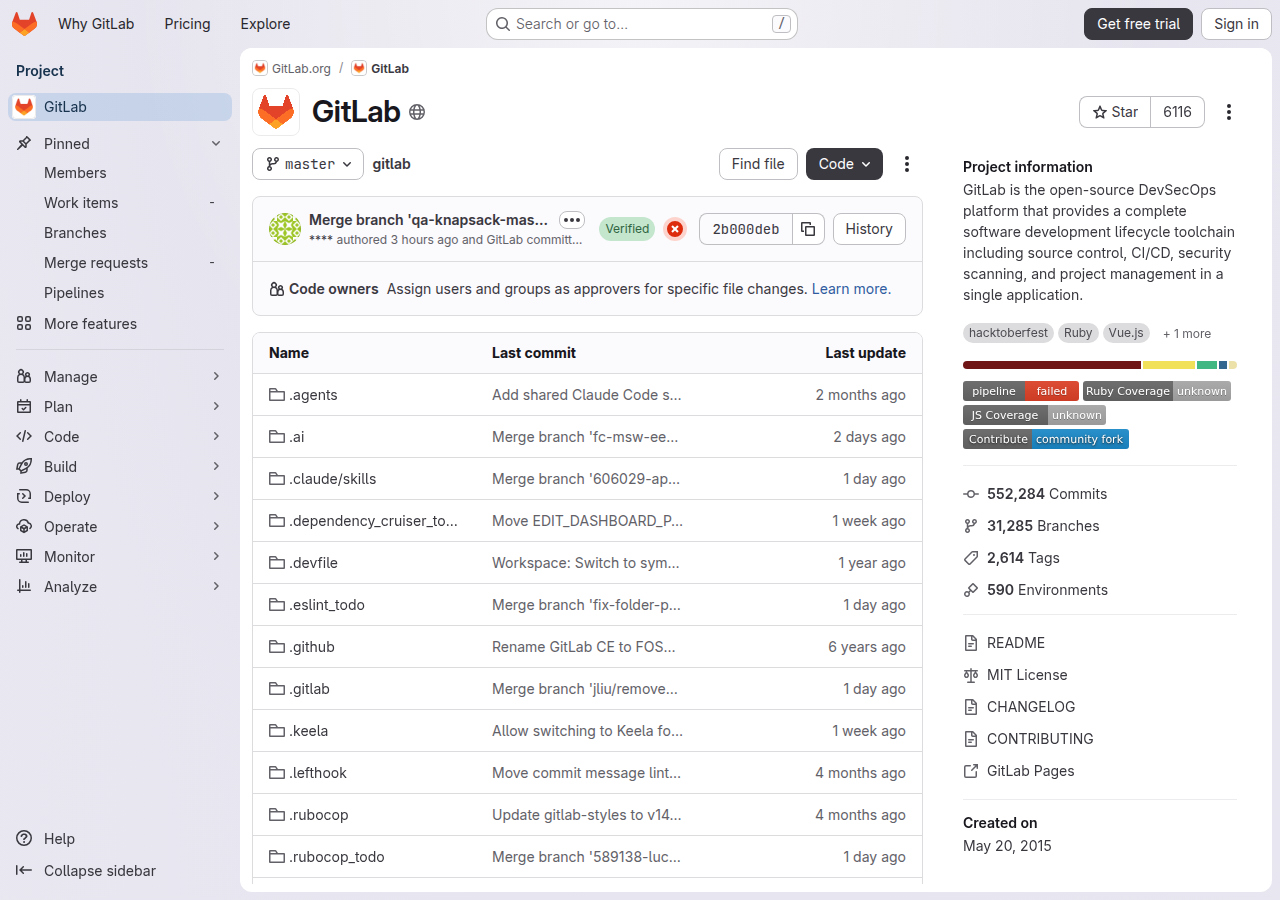Click the Help question mark icon
This screenshot has width=1280, height=900.
pos(24,839)
